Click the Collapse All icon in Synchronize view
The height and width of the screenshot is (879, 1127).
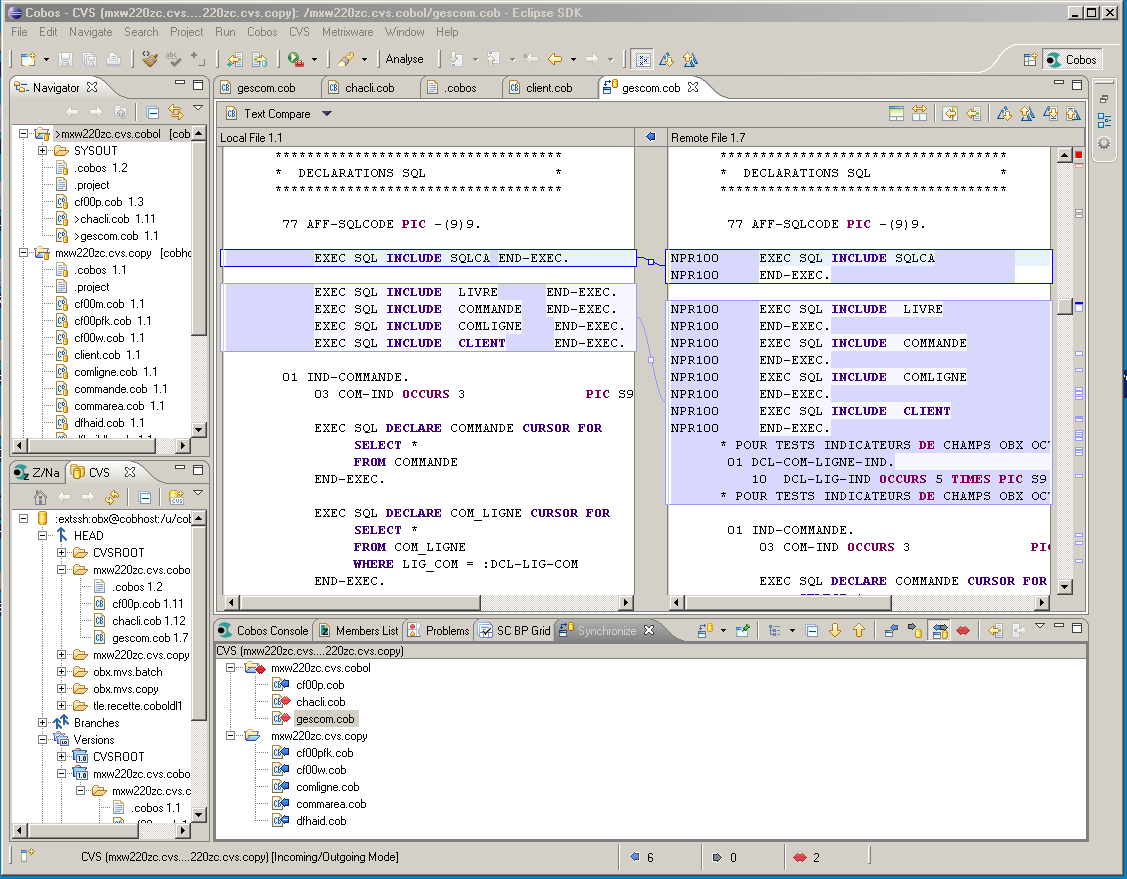point(812,631)
